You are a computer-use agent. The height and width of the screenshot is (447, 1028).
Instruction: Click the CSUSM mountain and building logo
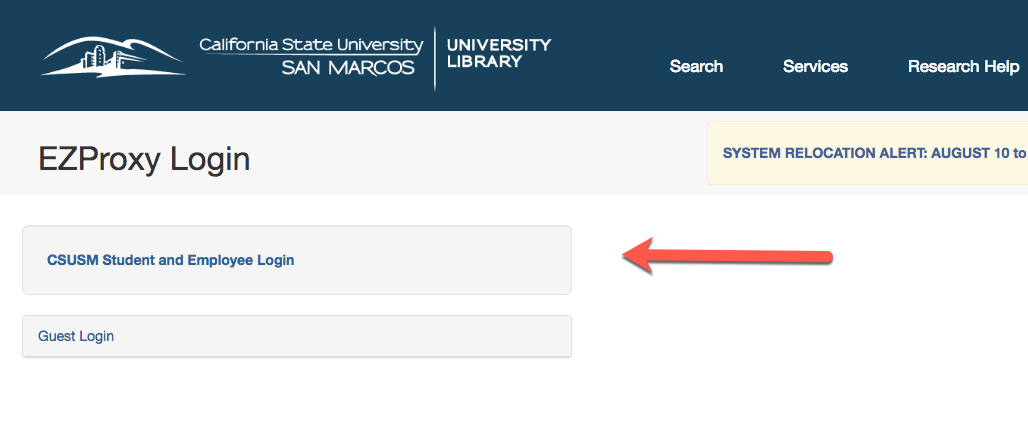(x=113, y=58)
